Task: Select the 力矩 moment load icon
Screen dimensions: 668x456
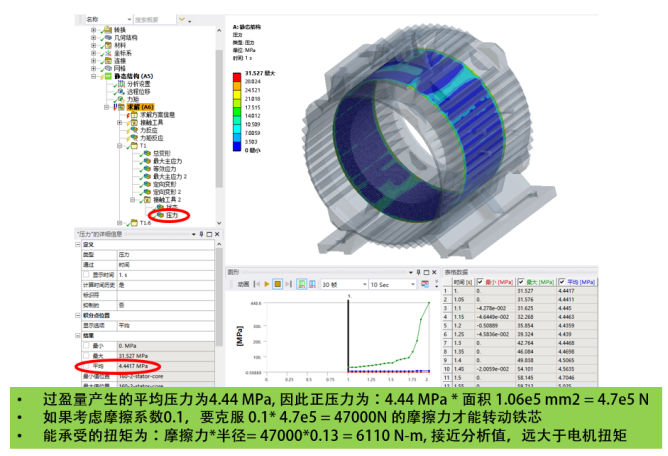Action: point(121,99)
